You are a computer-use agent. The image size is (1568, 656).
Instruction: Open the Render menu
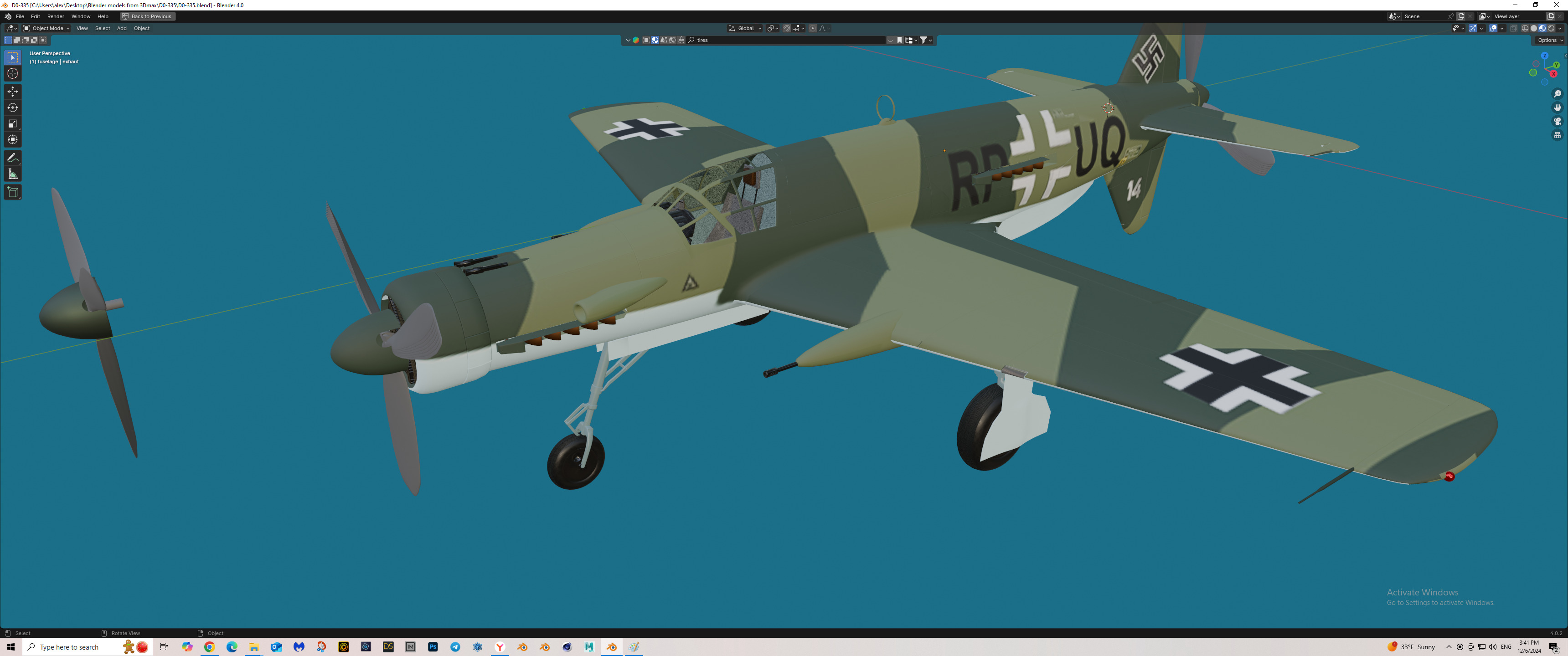(x=56, y=16)
